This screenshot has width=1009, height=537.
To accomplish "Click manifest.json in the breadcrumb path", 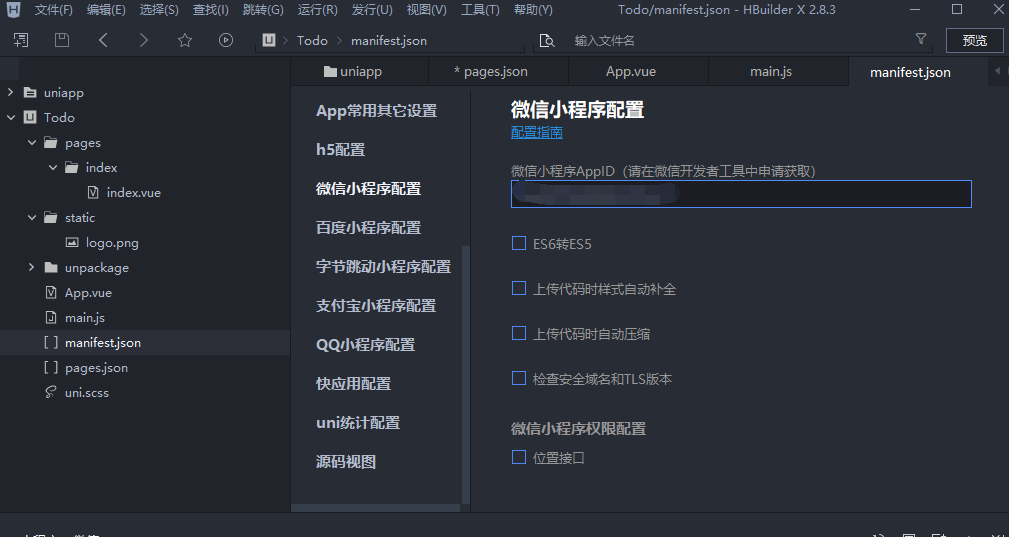I will point(389,41).
